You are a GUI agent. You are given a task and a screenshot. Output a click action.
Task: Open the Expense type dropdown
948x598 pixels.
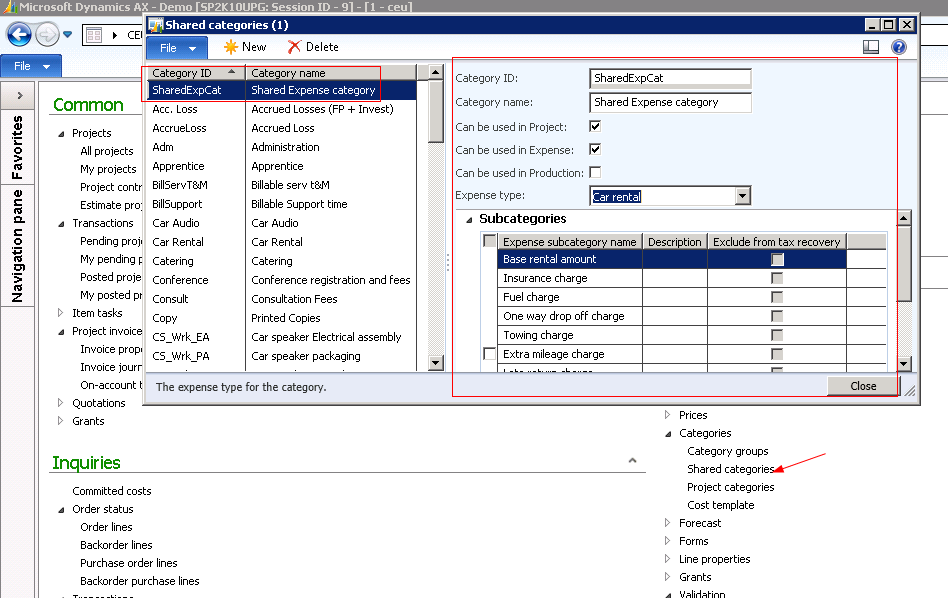point(742,197)
